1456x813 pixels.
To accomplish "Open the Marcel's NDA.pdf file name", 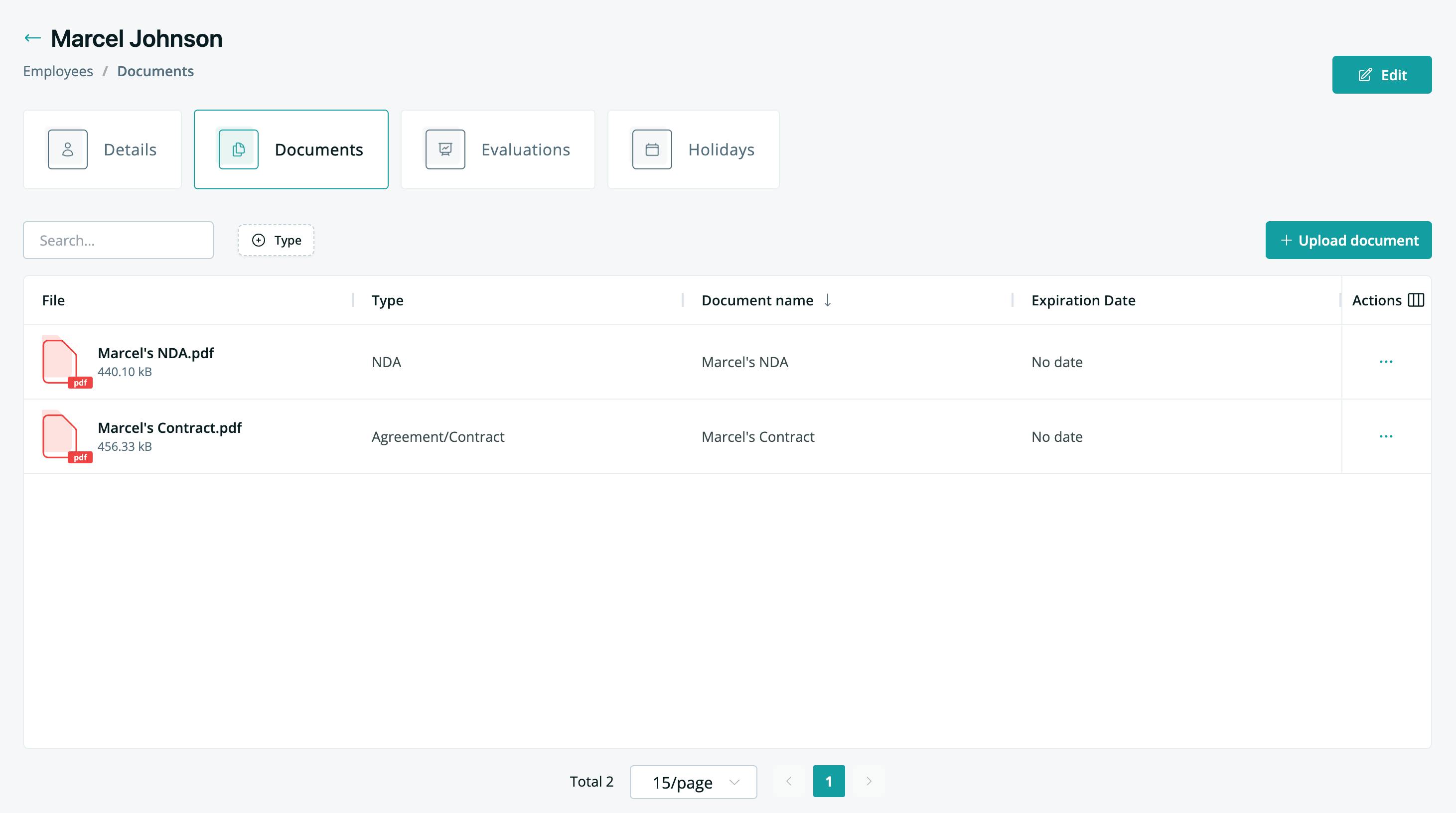I will tap(156, 353).
